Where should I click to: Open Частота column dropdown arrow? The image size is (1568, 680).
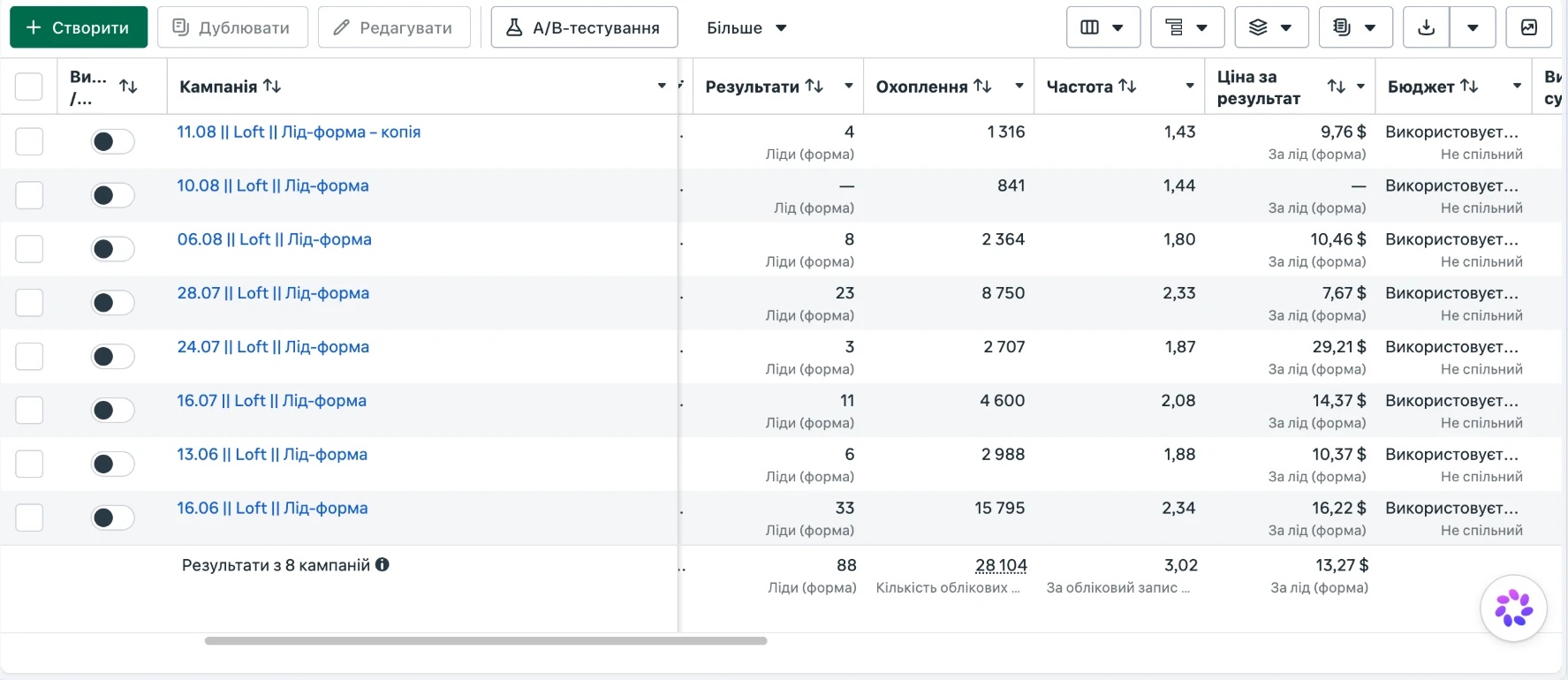(x=1190, y=86)
